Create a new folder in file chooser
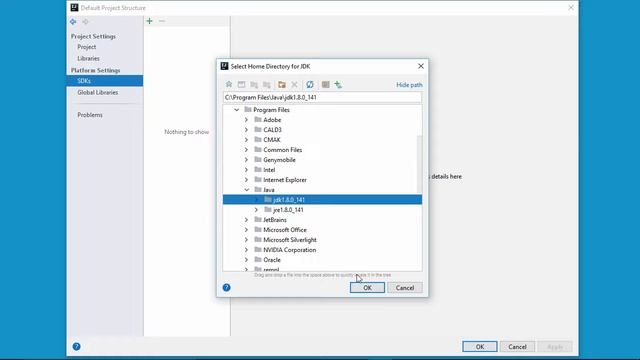 [x=282, y=84]
